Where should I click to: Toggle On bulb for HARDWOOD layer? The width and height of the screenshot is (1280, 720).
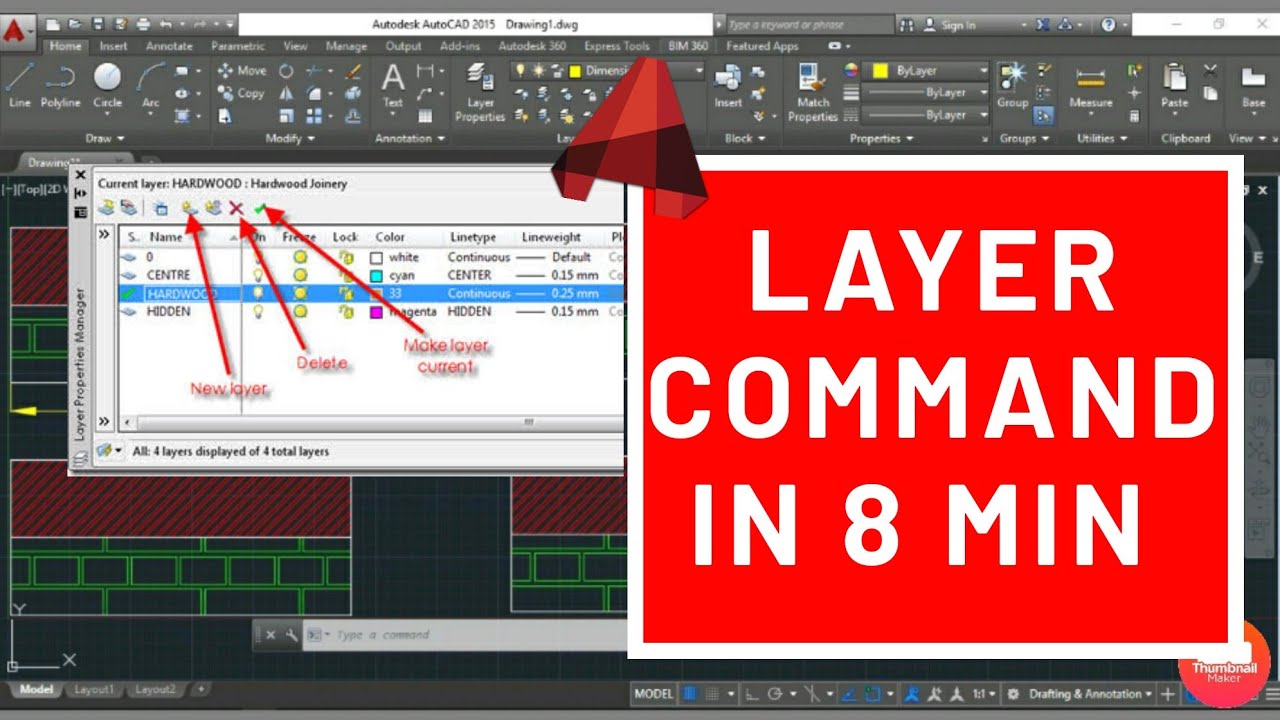[258, 293]
